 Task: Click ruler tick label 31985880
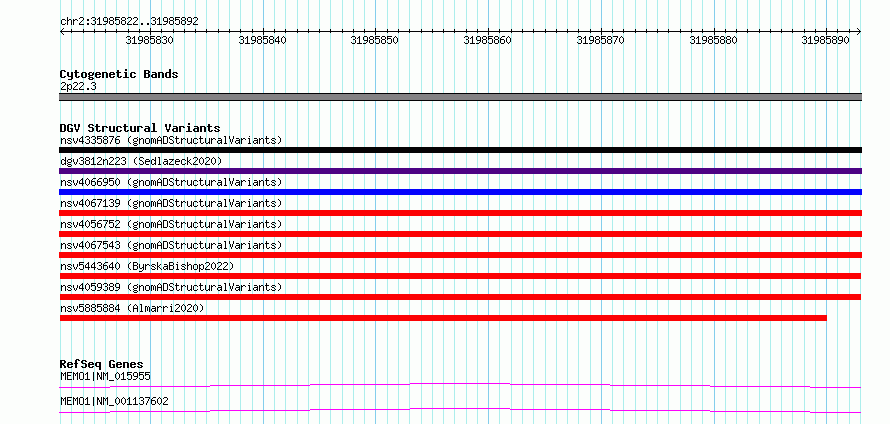point(713,40)
